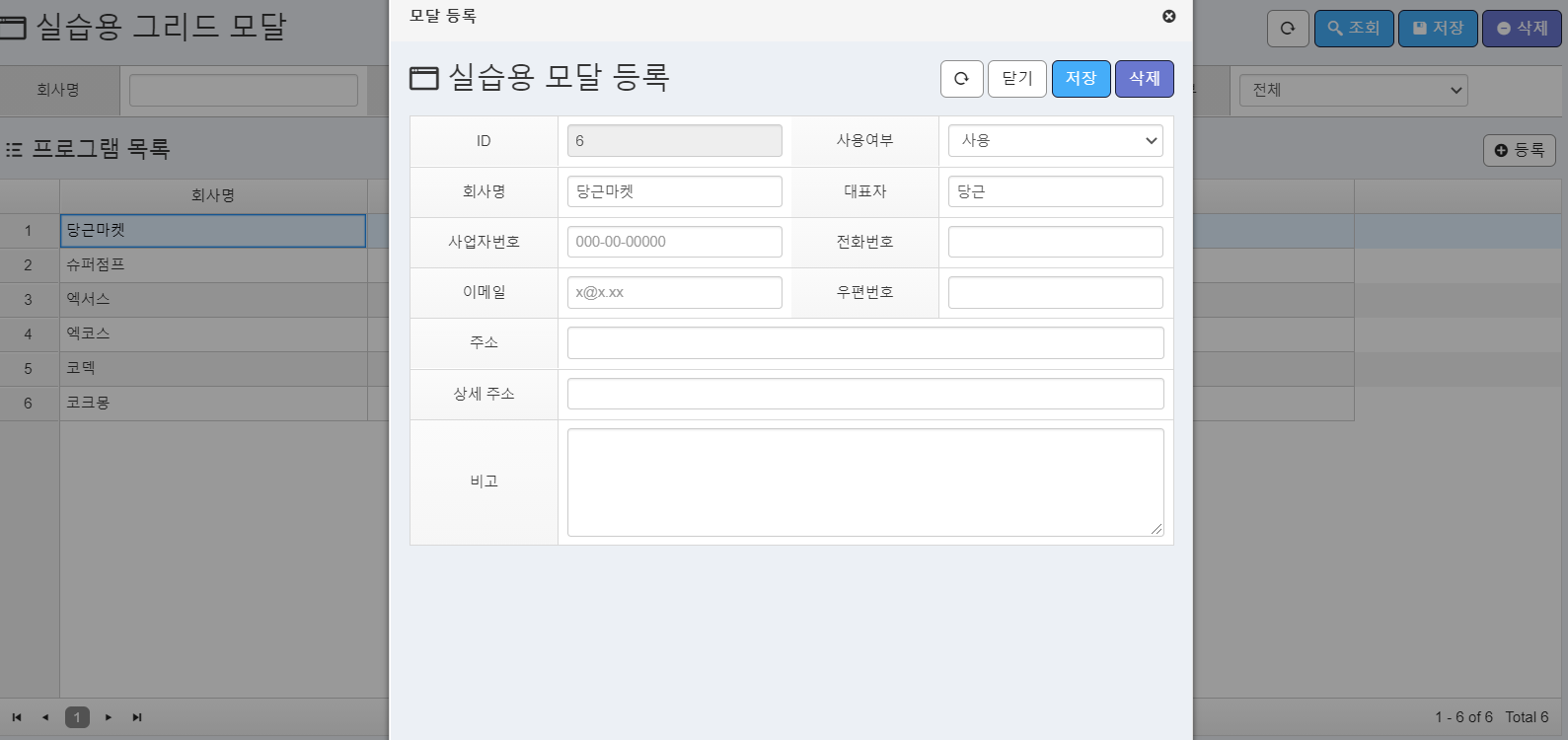1568x740 pixels.
Task: Click the blue 저장 button in the modal
Action: pyautogui.click(x=1081, y=79)
